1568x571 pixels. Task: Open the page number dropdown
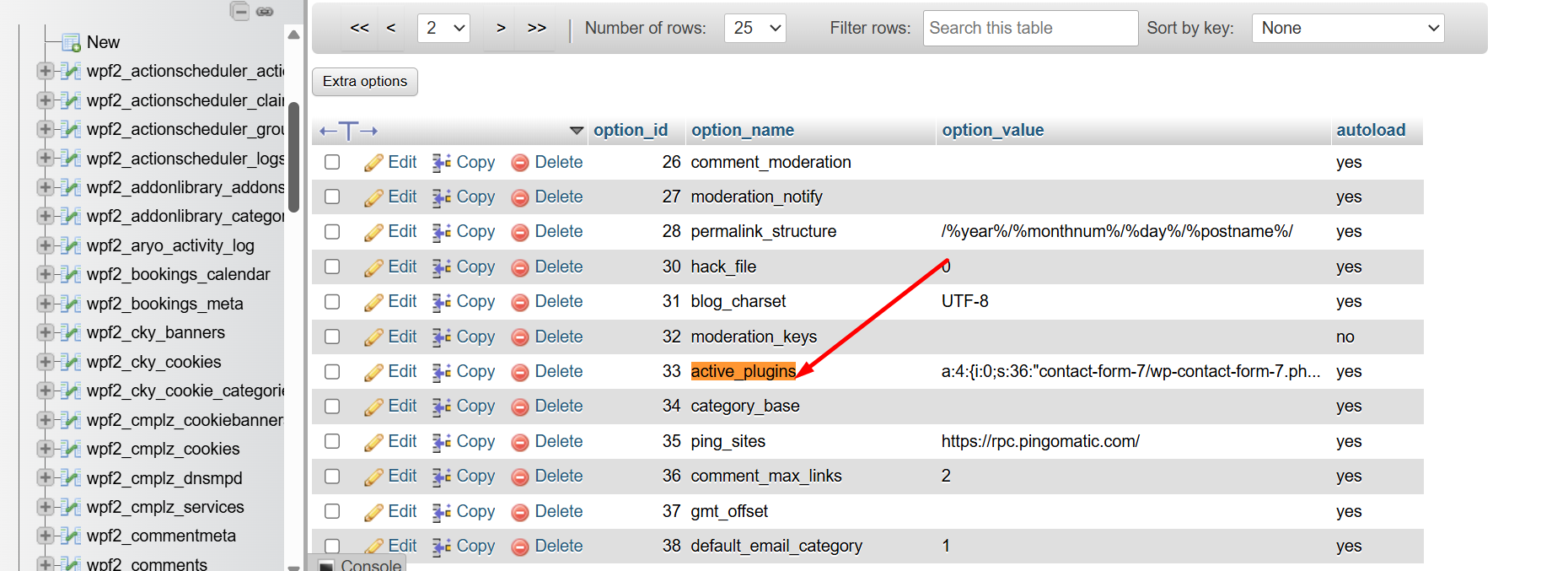[443, 28]
